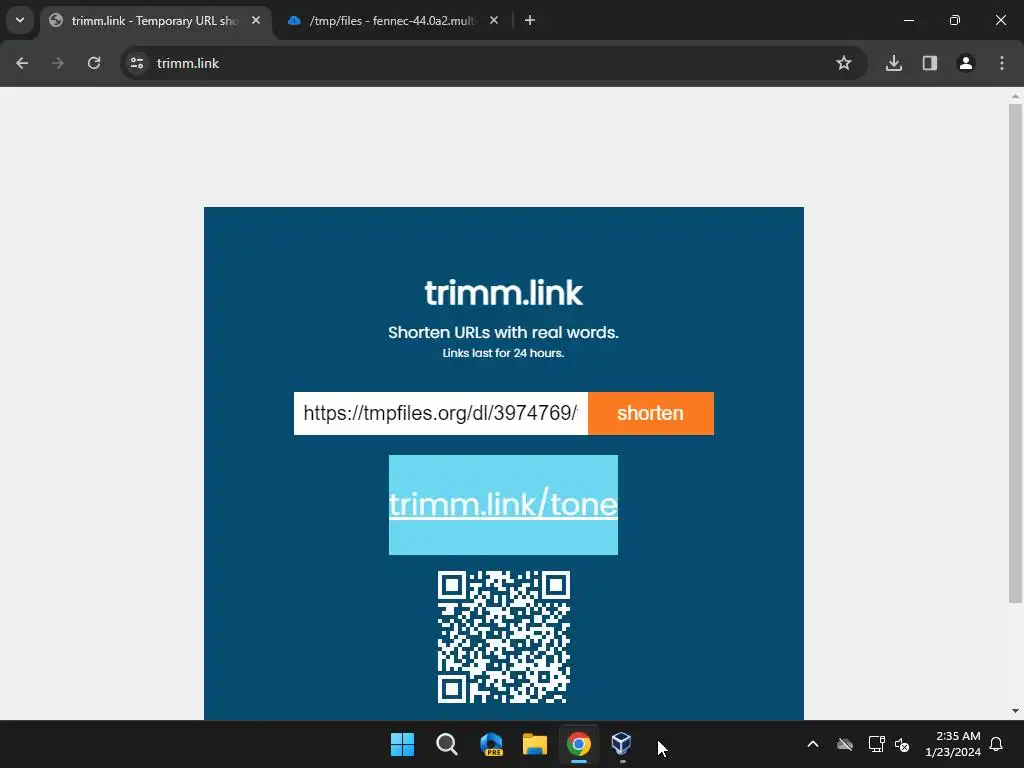Image resolution: width=1024 pixels, height=768 pixels.
Task: Click the 'Links last for 24 hours.' text
Action: pos(503,353)
